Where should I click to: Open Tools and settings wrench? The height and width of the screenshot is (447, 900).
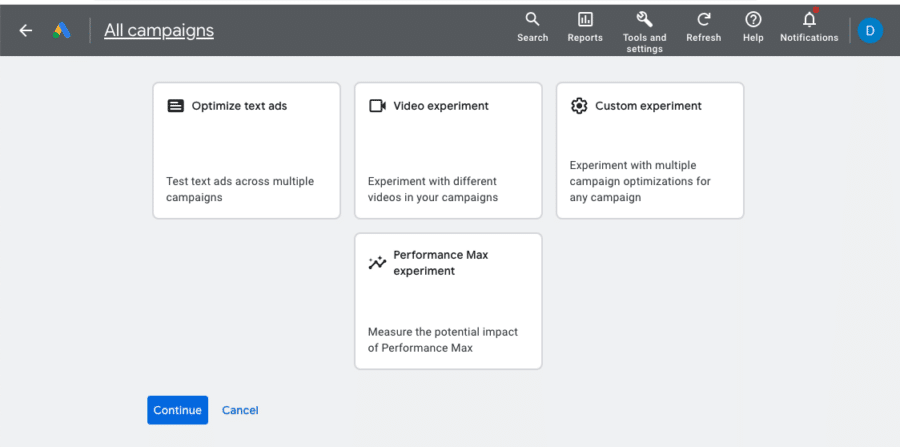pos(645,20)
